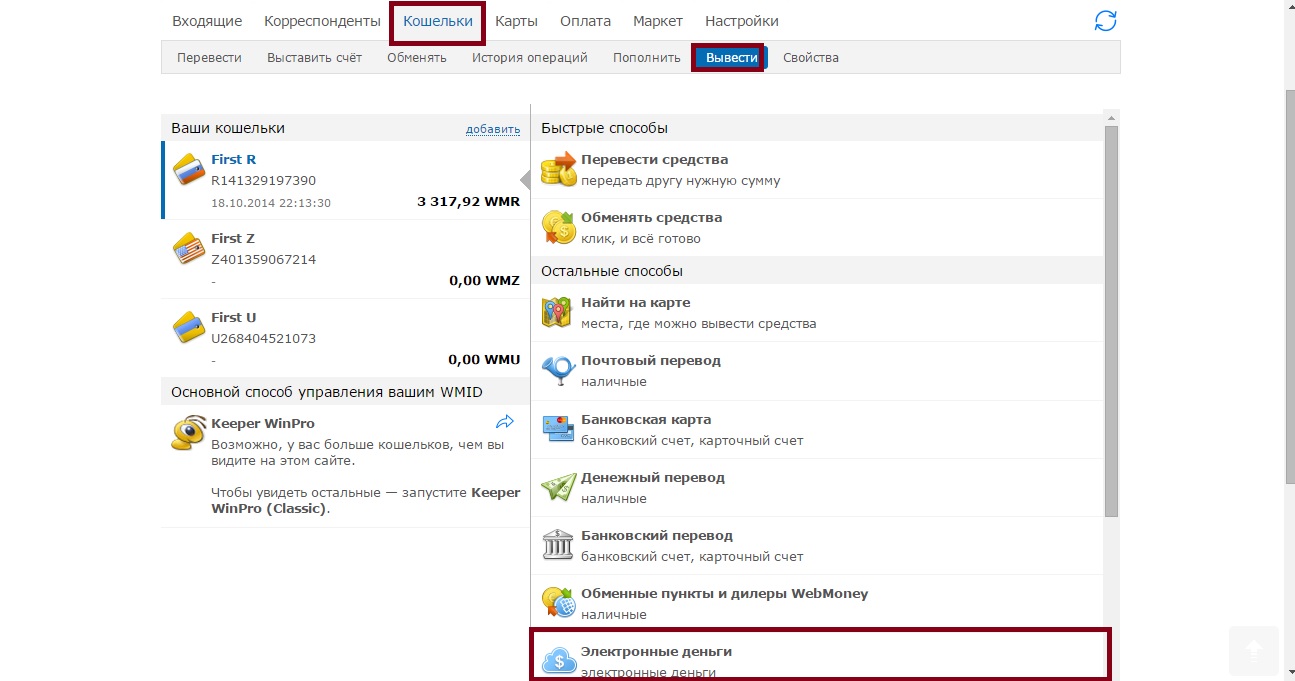This screenshot has height=681, width=1295.
Task: Select Пополнить in the submenu
Action: (647, 58)
